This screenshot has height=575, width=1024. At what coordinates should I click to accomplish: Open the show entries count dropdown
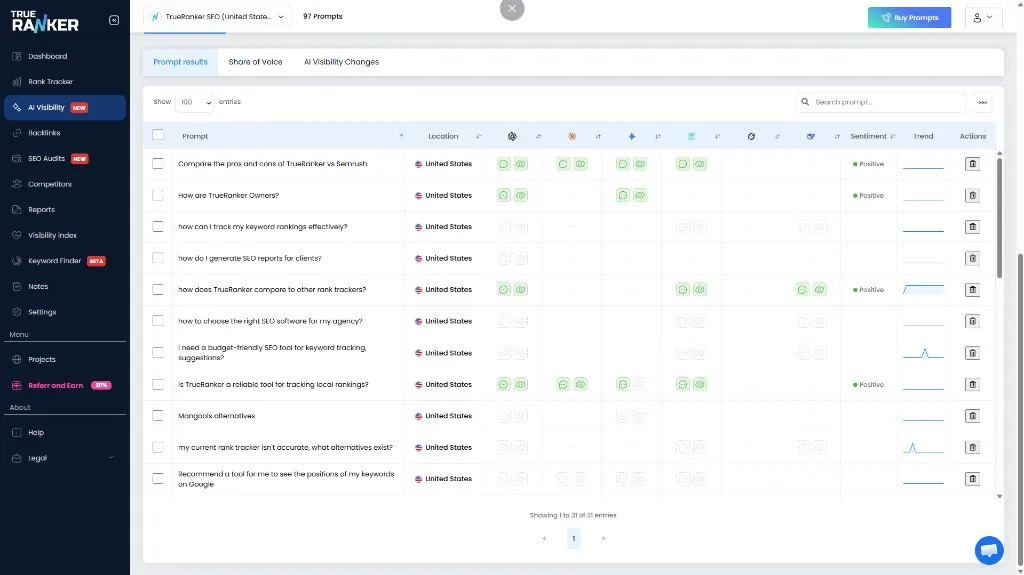(195, 102)
